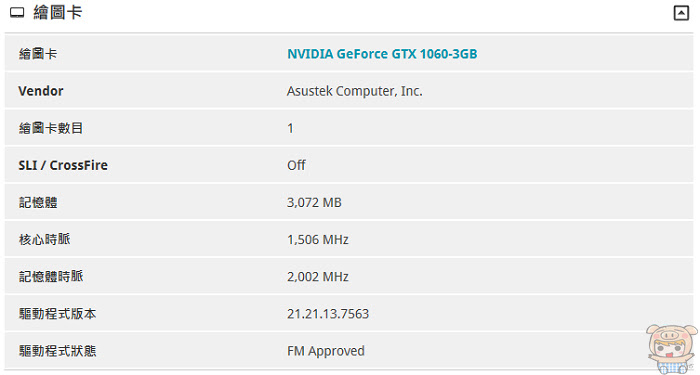Click Asustek Computer, Inc. vendor value
The width and height of the screenshot is (700, 375).
pyautogui.click(x=354, y=91)
